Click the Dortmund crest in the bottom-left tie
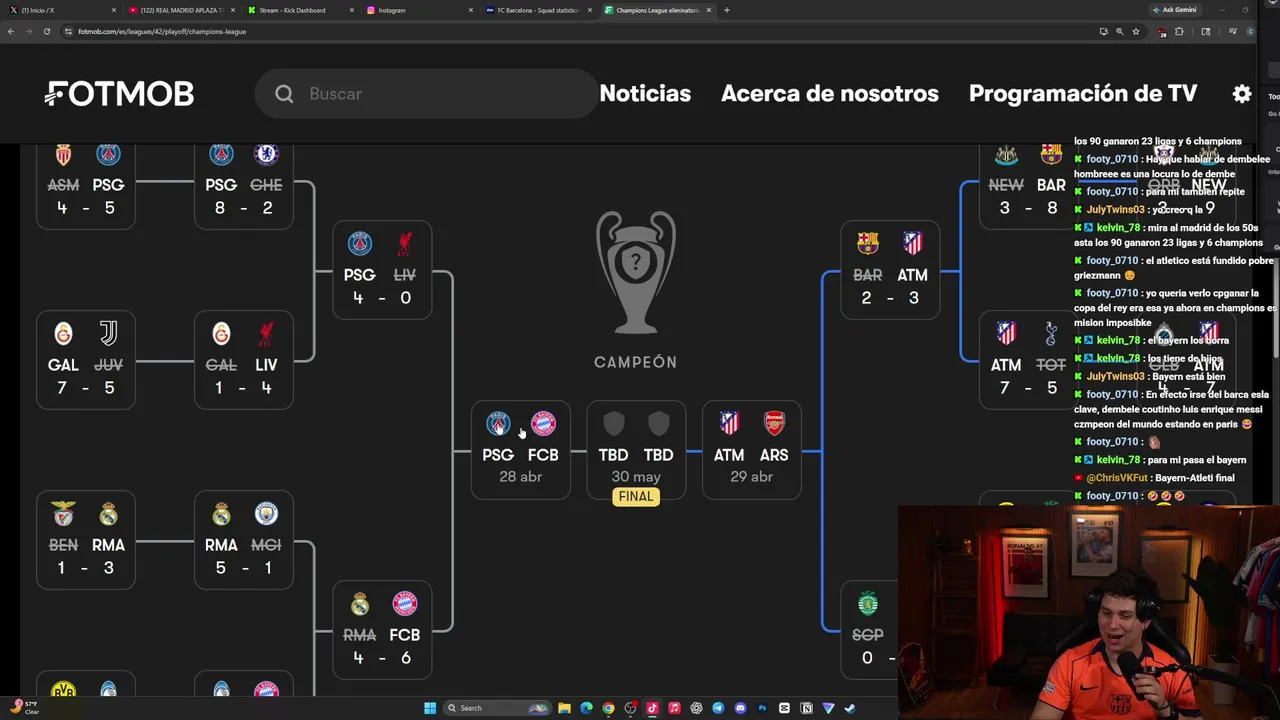 click(63, 691)
